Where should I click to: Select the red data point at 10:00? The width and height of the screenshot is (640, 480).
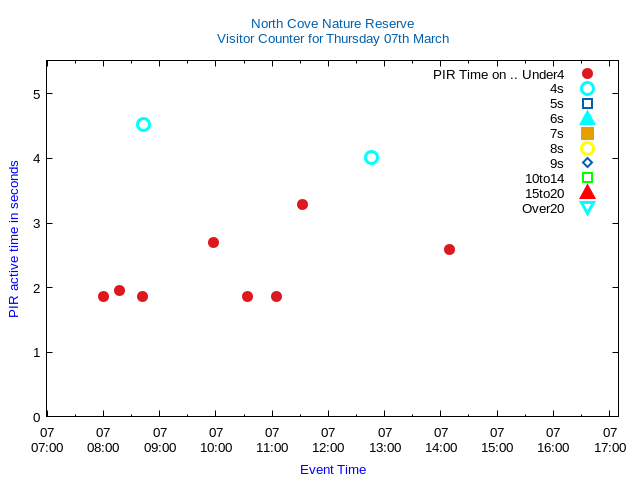coord(213,242)
